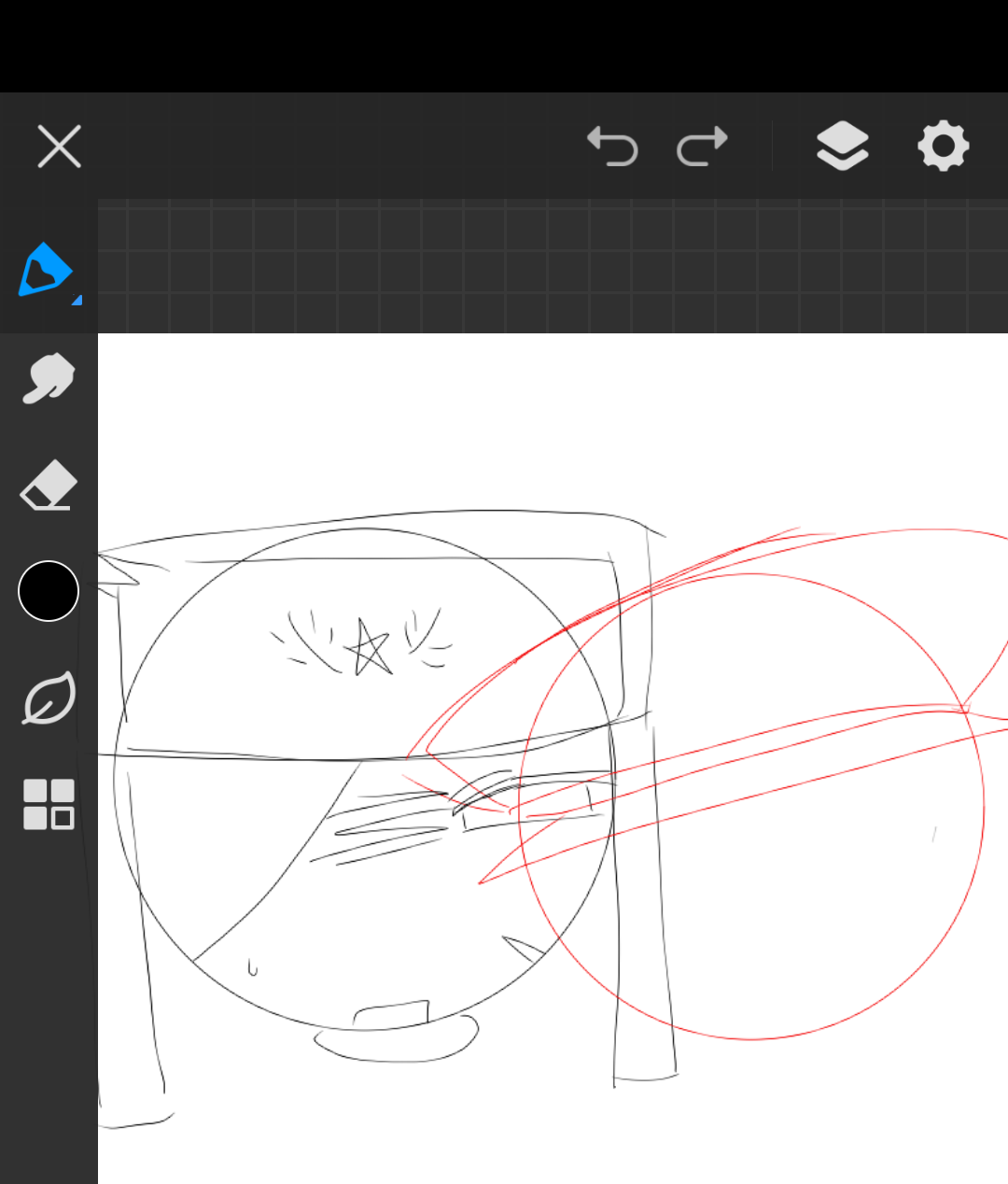Tap the small triangle mark near the black circle's lower right
1008x1184 pixels.
(525, 949)
